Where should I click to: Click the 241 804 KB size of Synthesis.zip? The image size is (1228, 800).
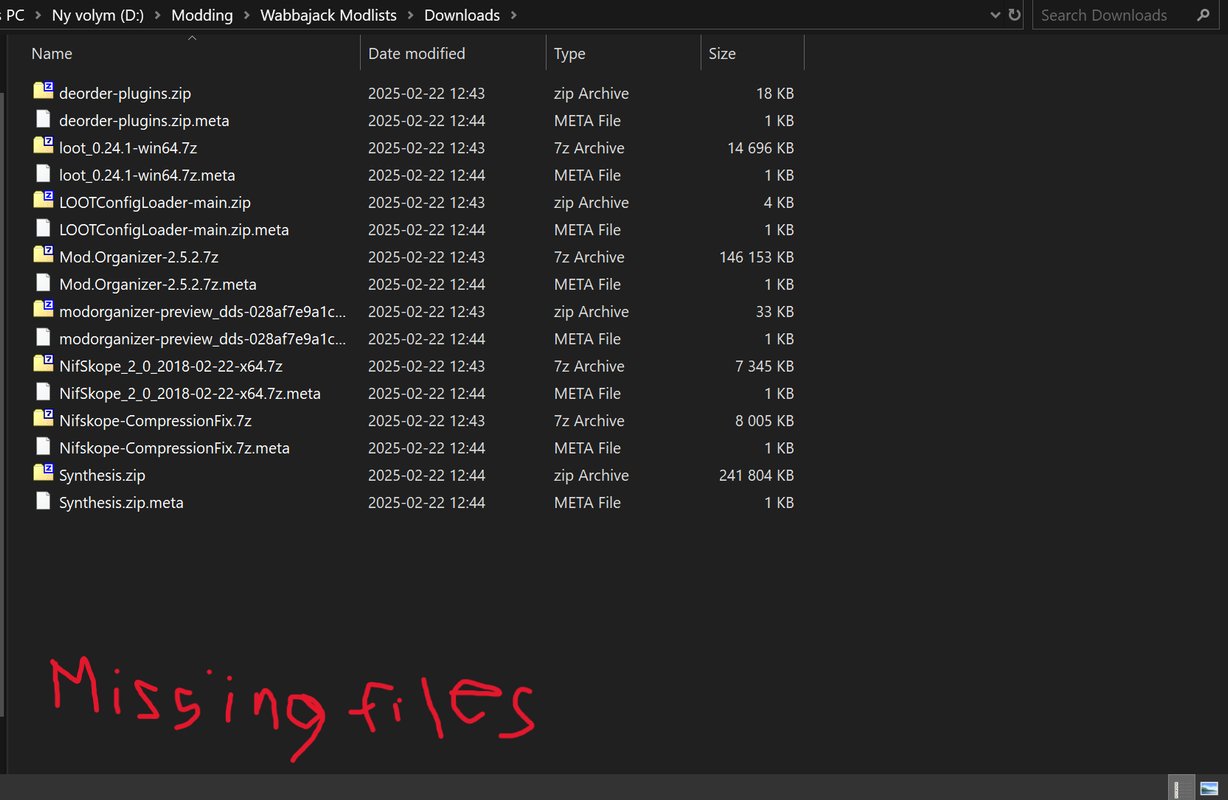coord(756,475)
